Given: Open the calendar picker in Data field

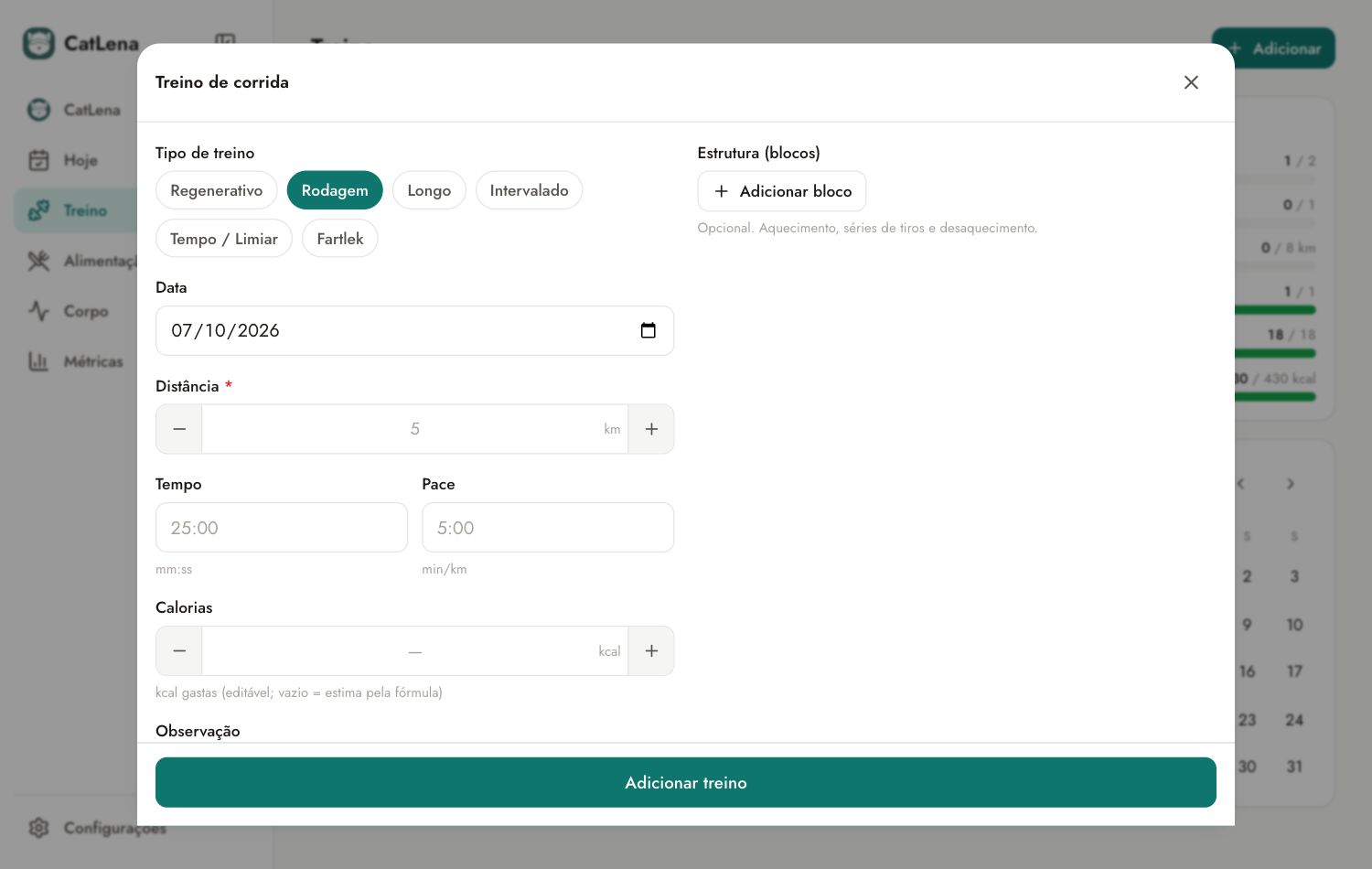Looking at the screenshot, I should pos(648,330).
